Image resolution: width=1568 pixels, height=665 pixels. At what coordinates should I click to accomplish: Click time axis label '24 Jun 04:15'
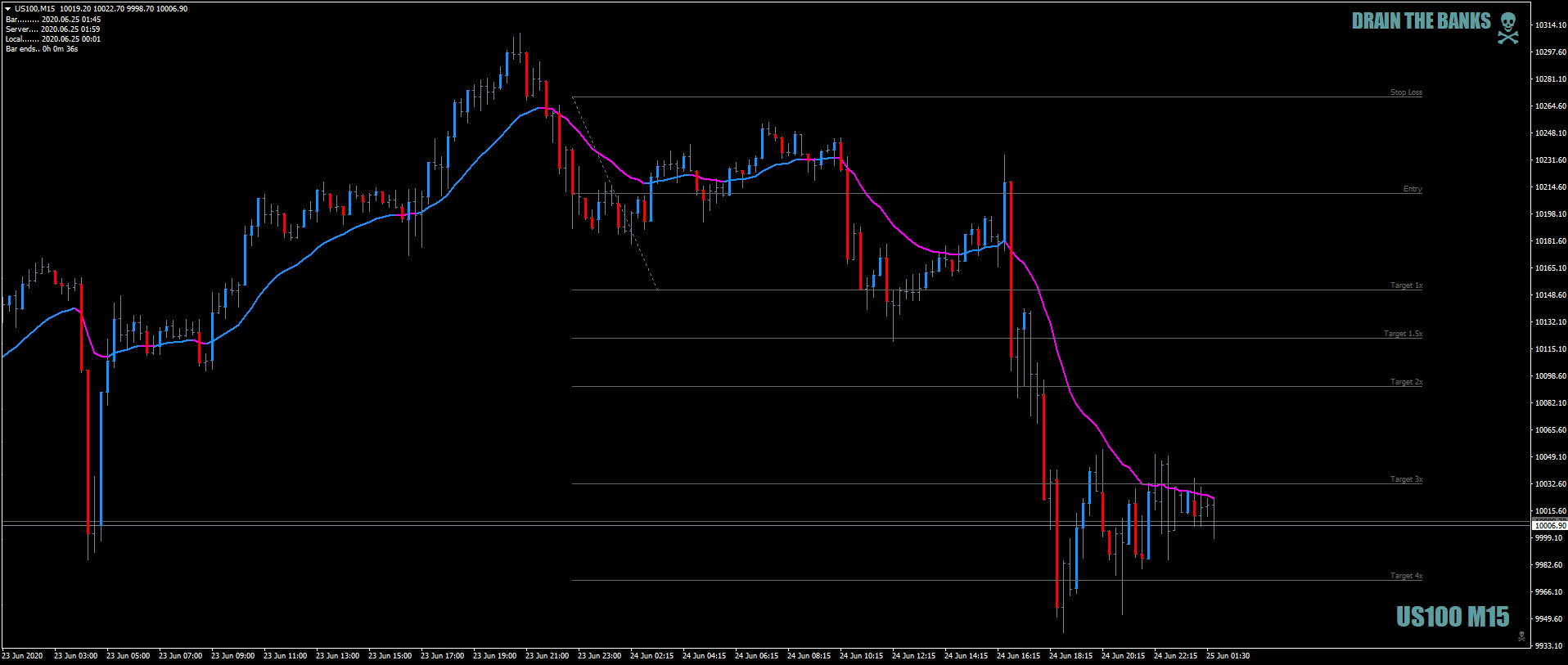(704, 656)
